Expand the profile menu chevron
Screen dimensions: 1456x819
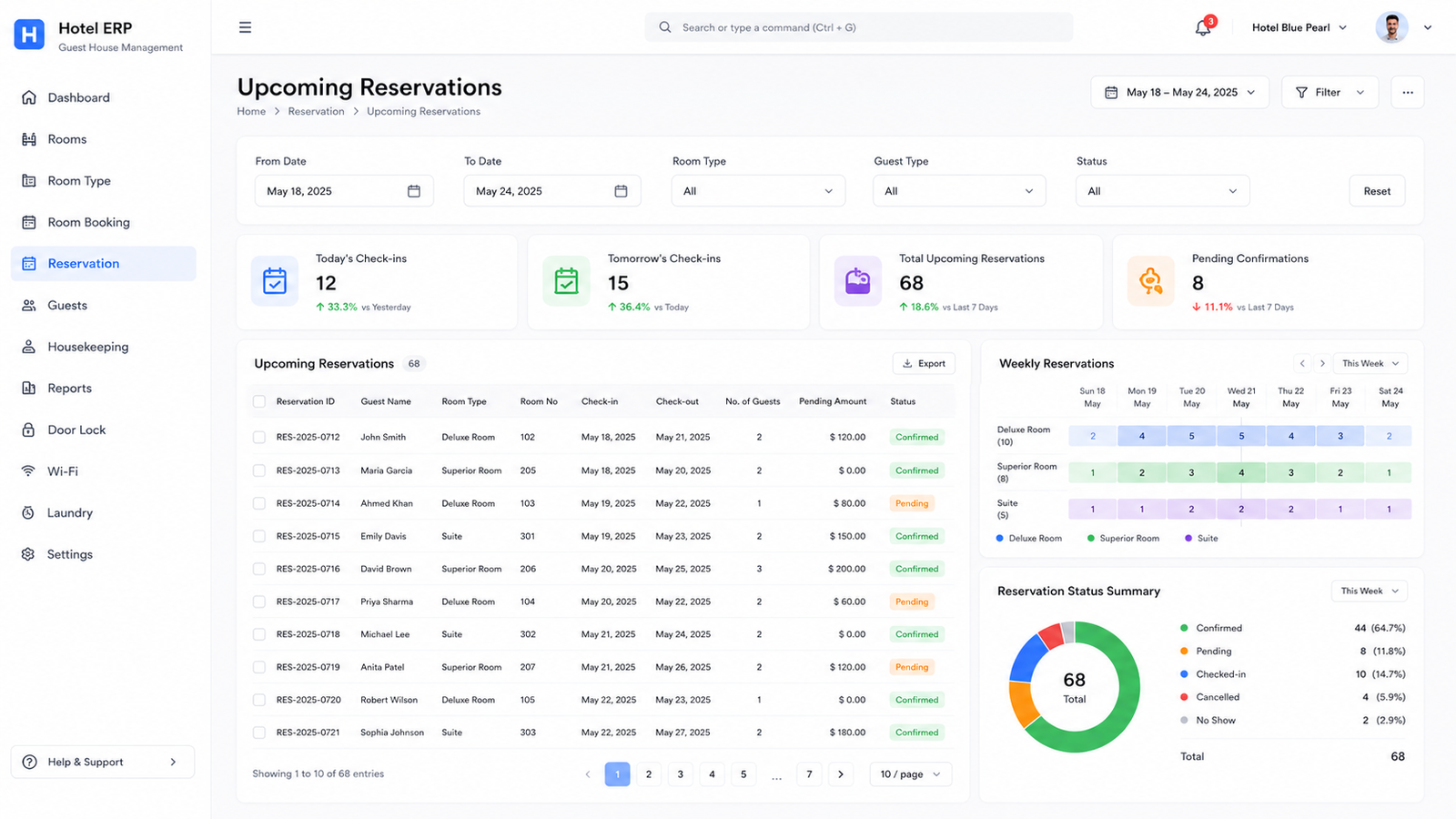click(1428, 27)
